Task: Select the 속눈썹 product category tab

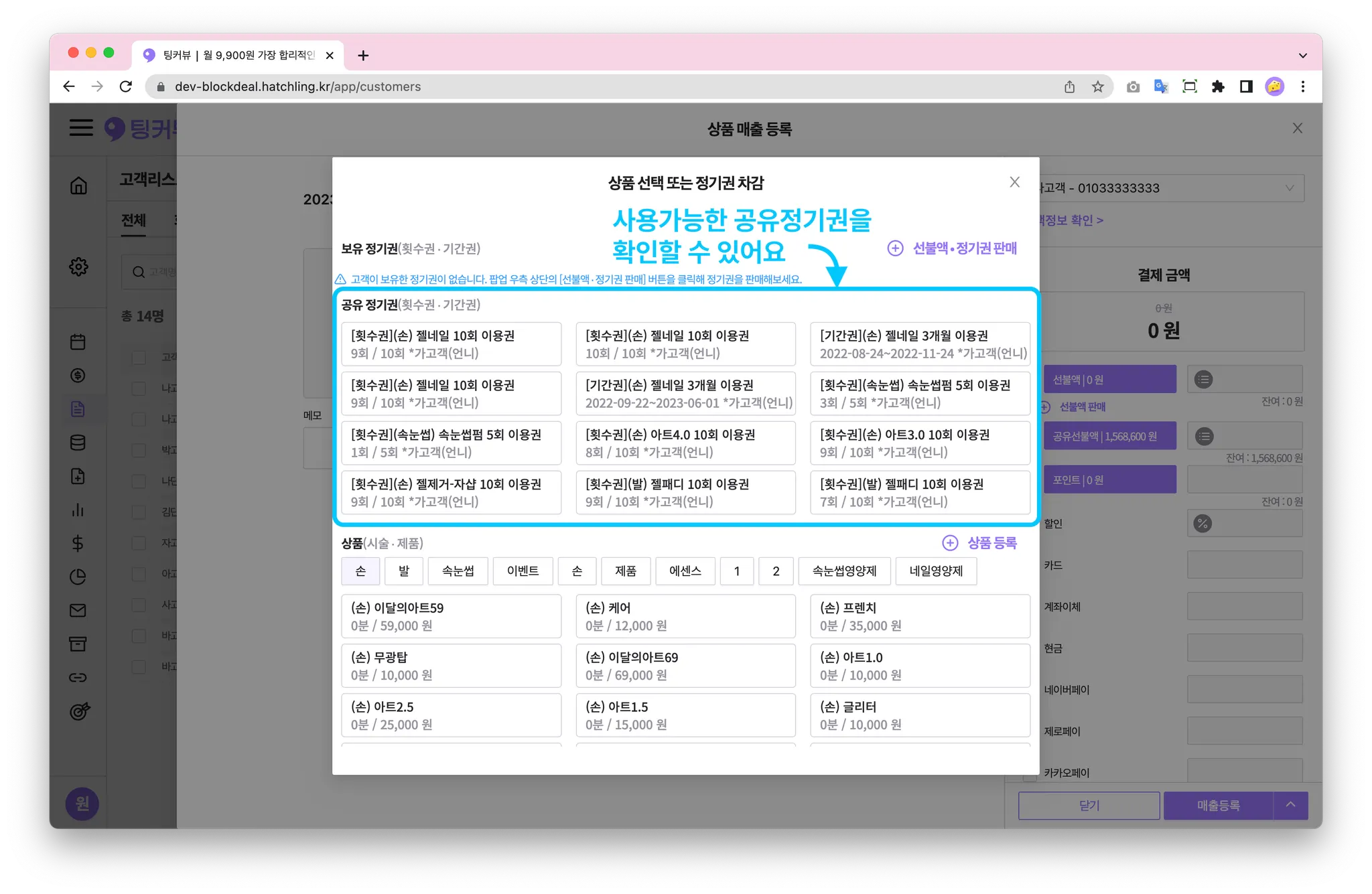Action: pos(458,571)
